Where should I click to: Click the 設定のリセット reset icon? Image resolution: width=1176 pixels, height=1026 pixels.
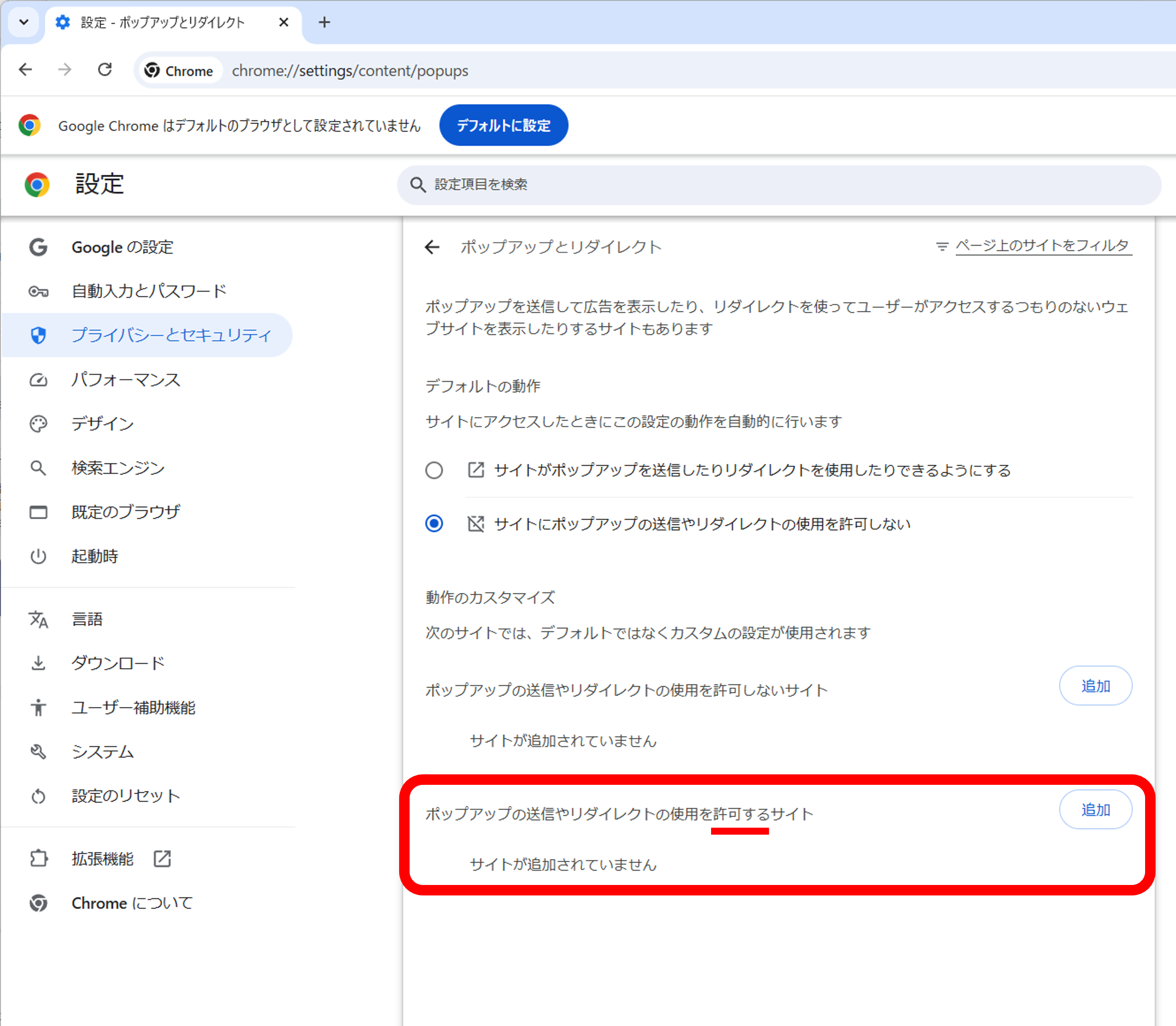[x=38, y=796]
